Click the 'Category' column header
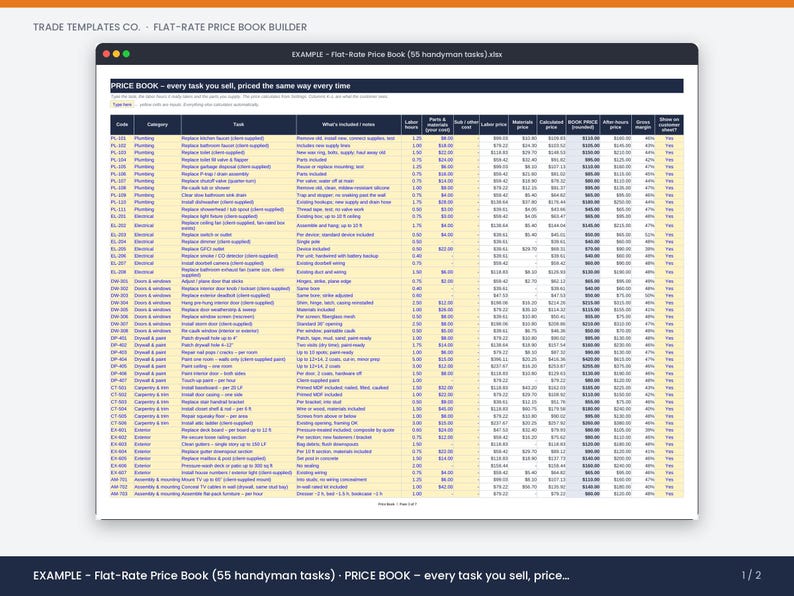 click(157, 125)
